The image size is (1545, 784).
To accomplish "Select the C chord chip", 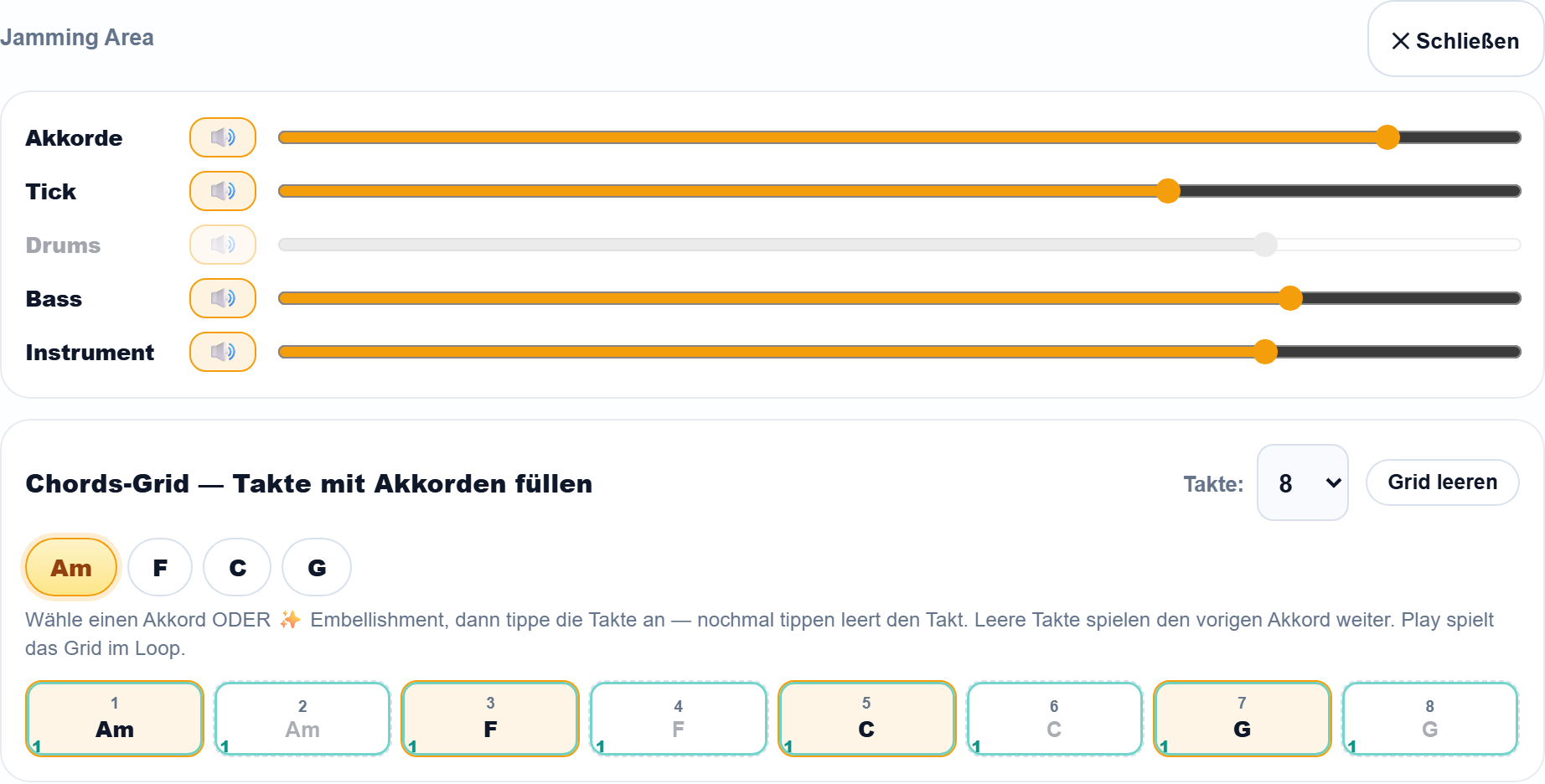I will 237,568.
